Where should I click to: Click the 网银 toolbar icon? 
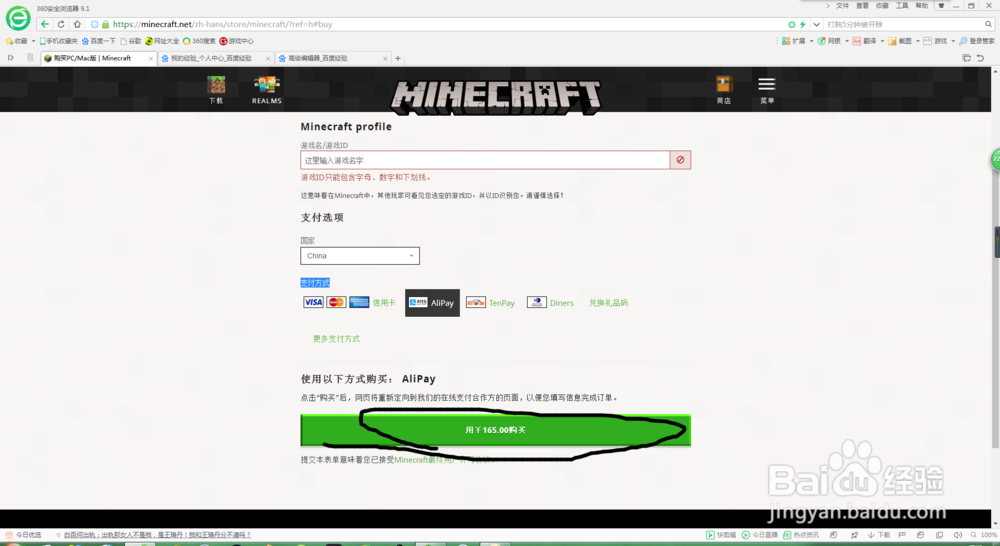tap(830, 41)
